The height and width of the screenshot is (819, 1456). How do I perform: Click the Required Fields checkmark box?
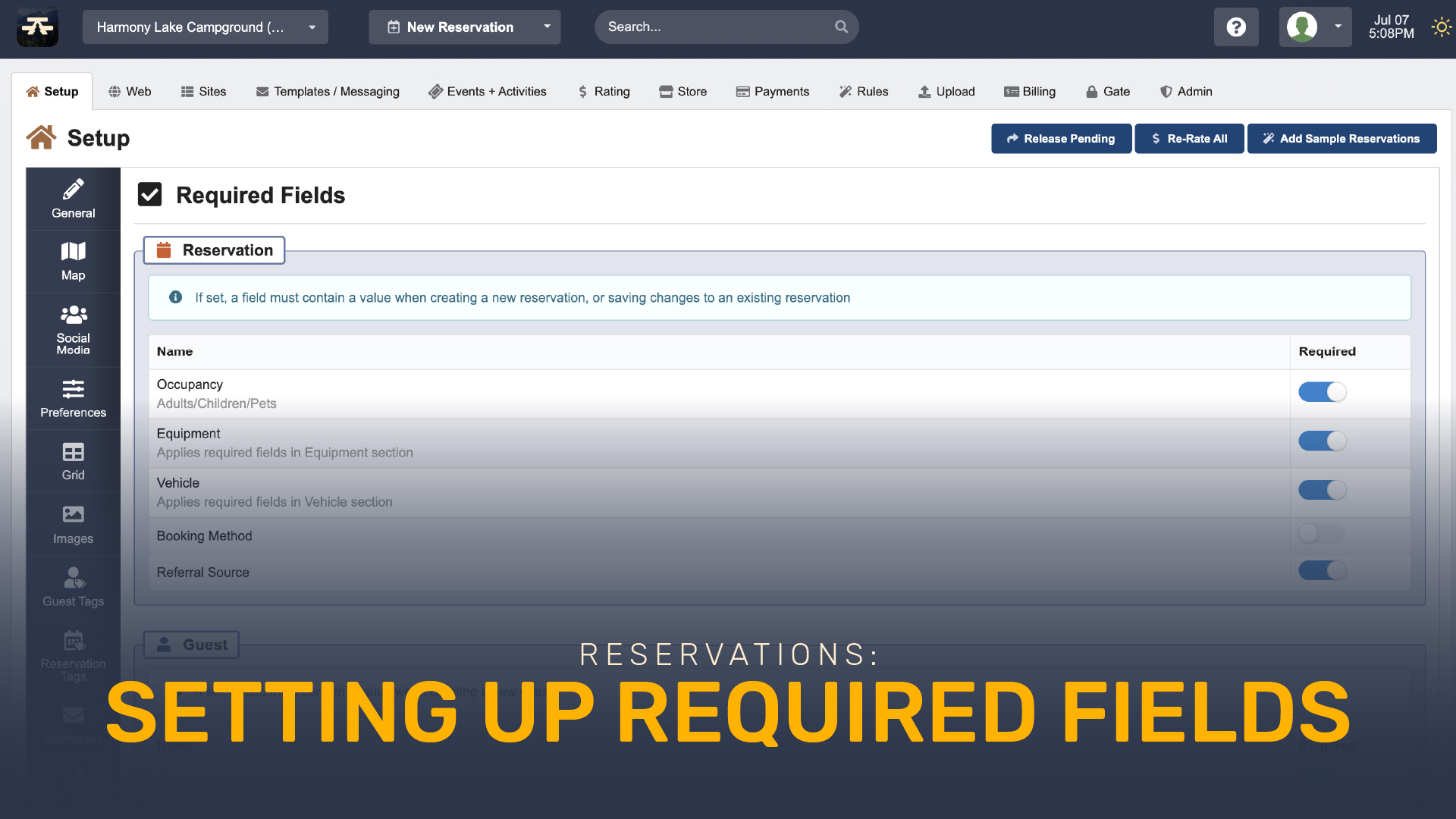pos(149,195)
